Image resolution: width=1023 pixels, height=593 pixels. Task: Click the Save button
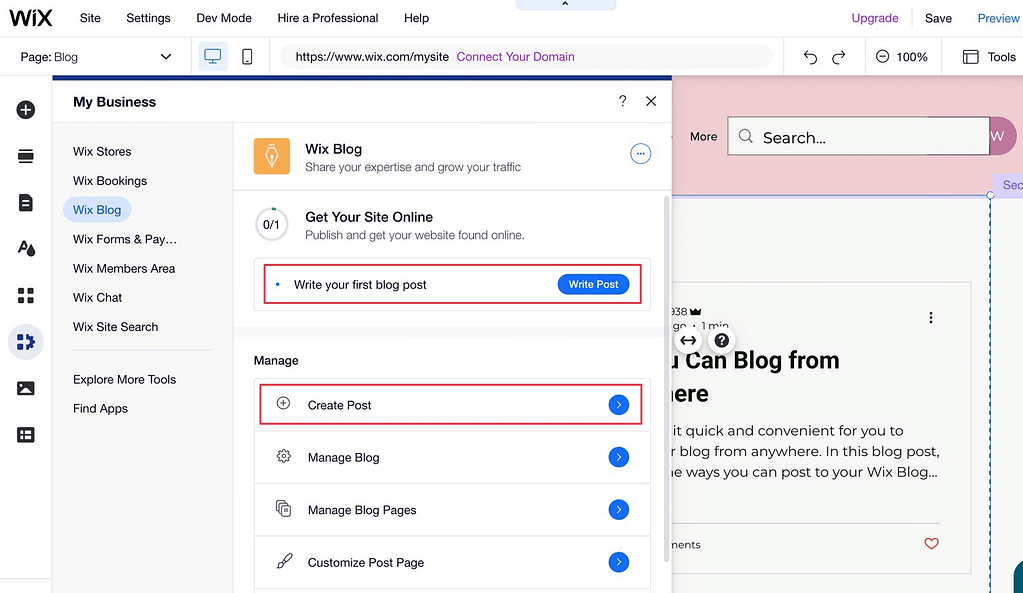[938, 18]
